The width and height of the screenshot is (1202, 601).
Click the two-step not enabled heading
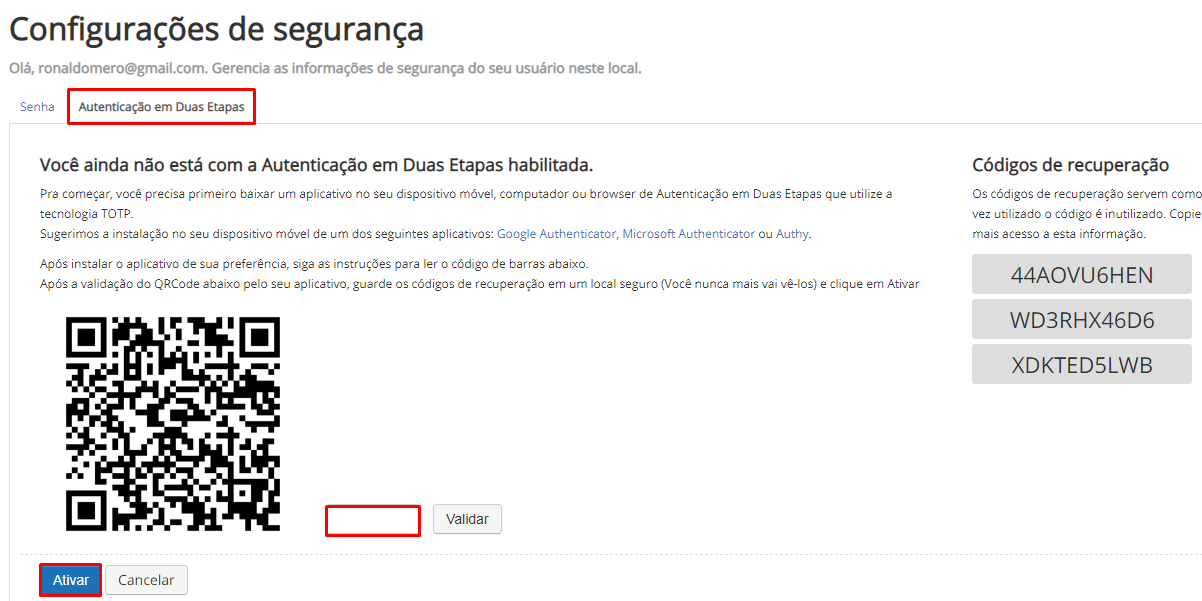tap(317, 165)
